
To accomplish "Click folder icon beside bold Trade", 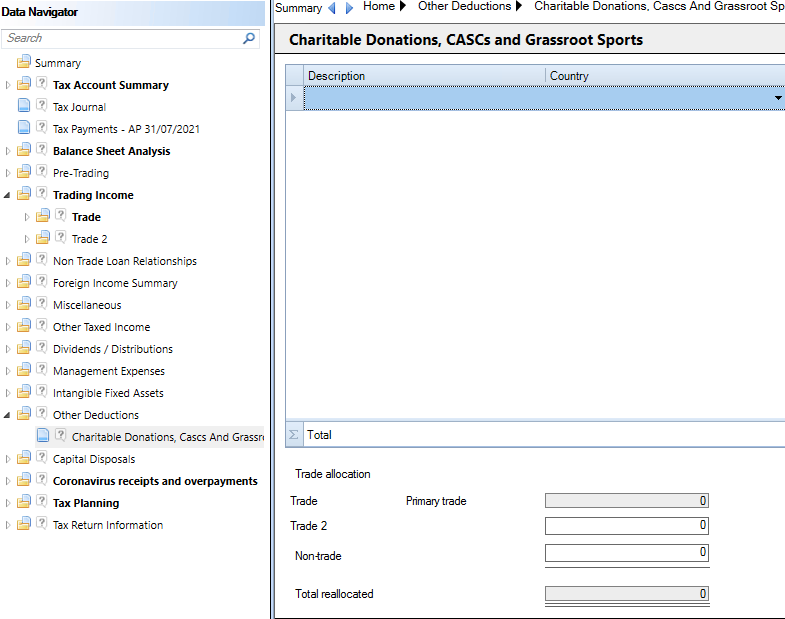I will 43,216.
